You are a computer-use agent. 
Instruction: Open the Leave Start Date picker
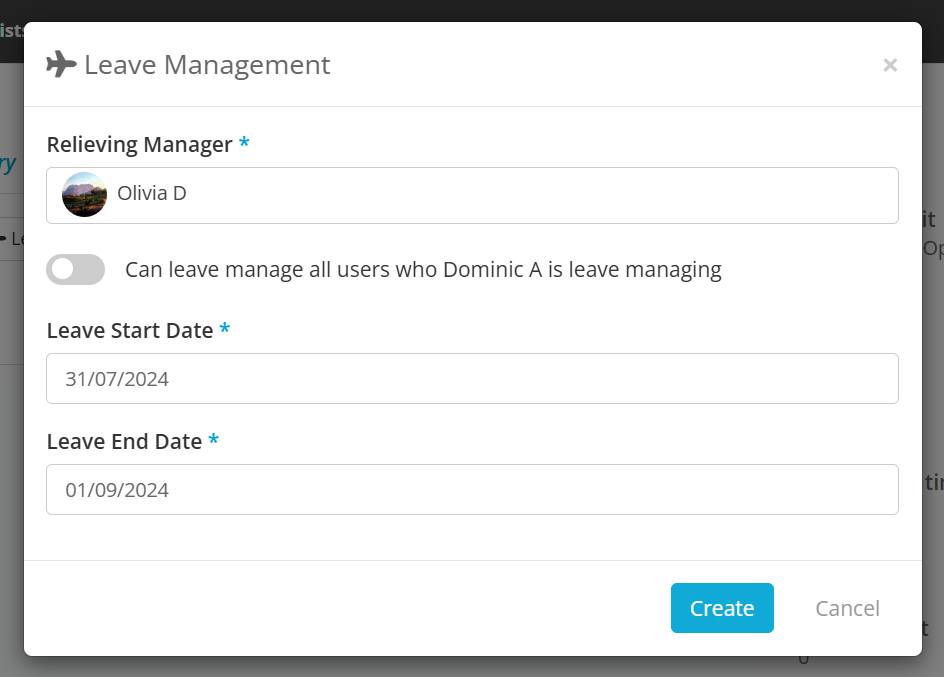coord(472,378)
